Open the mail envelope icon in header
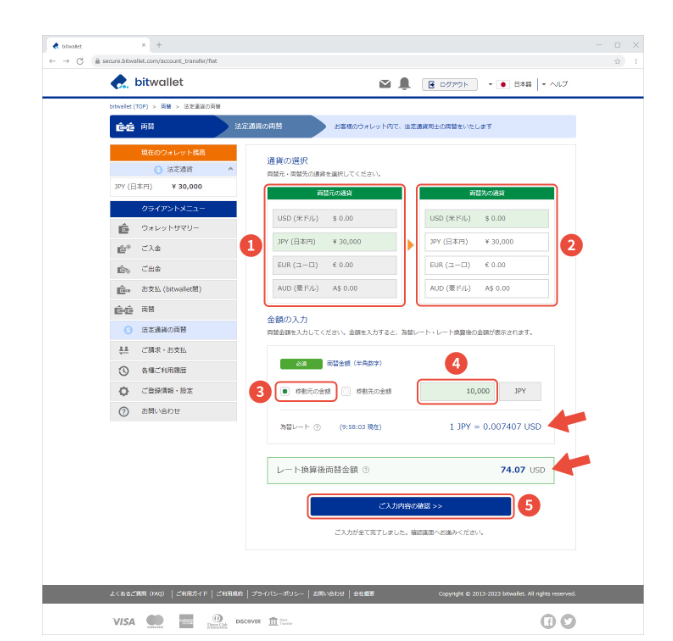 [x=385, y=84]
